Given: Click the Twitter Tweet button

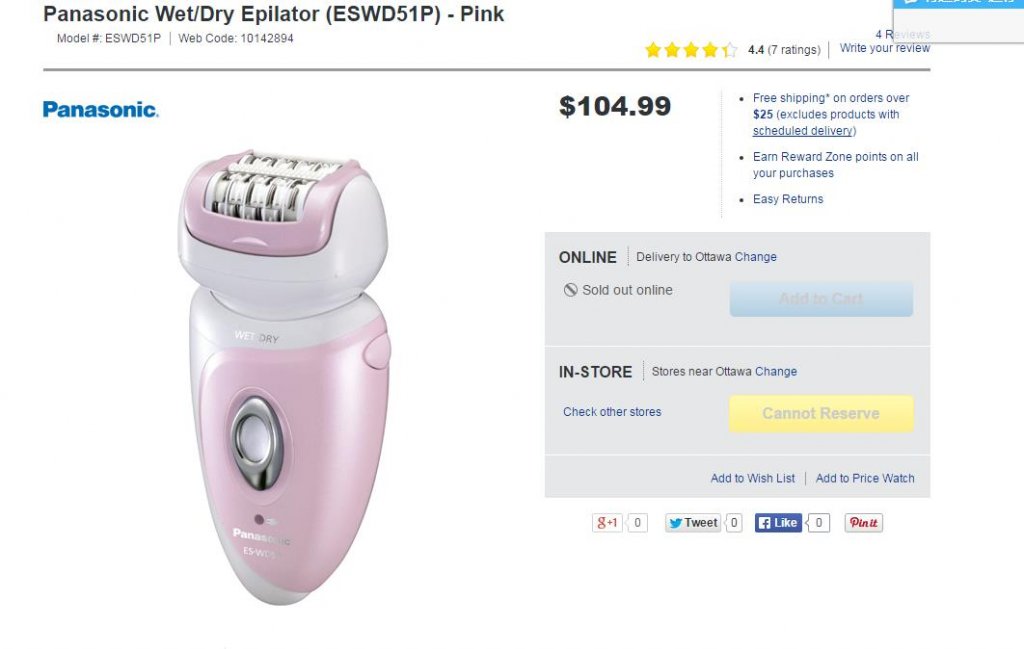Looking at the screenshot, I should [x=693, y=523].
